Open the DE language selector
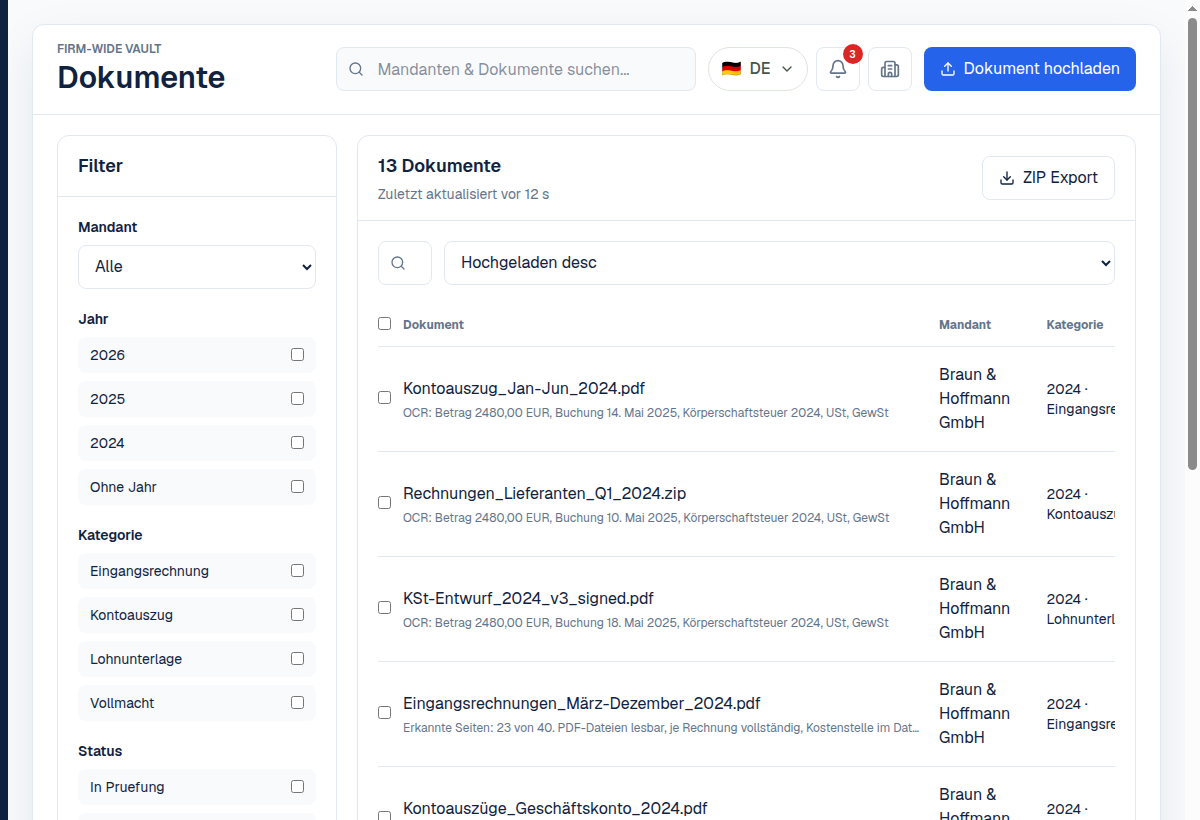The width and height of the screenshot is (1200, 820). pyautogui.click(x=758, y=69)
